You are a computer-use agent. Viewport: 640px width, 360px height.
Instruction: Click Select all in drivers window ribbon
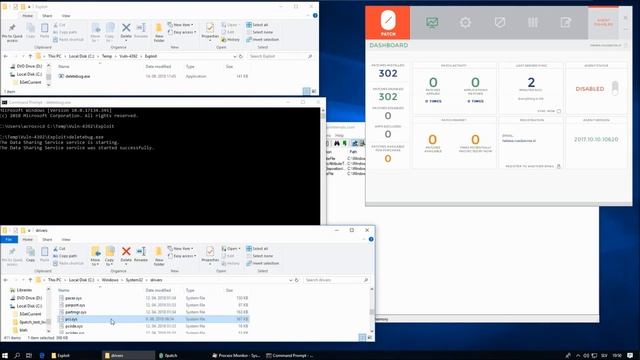click(257, 249)
